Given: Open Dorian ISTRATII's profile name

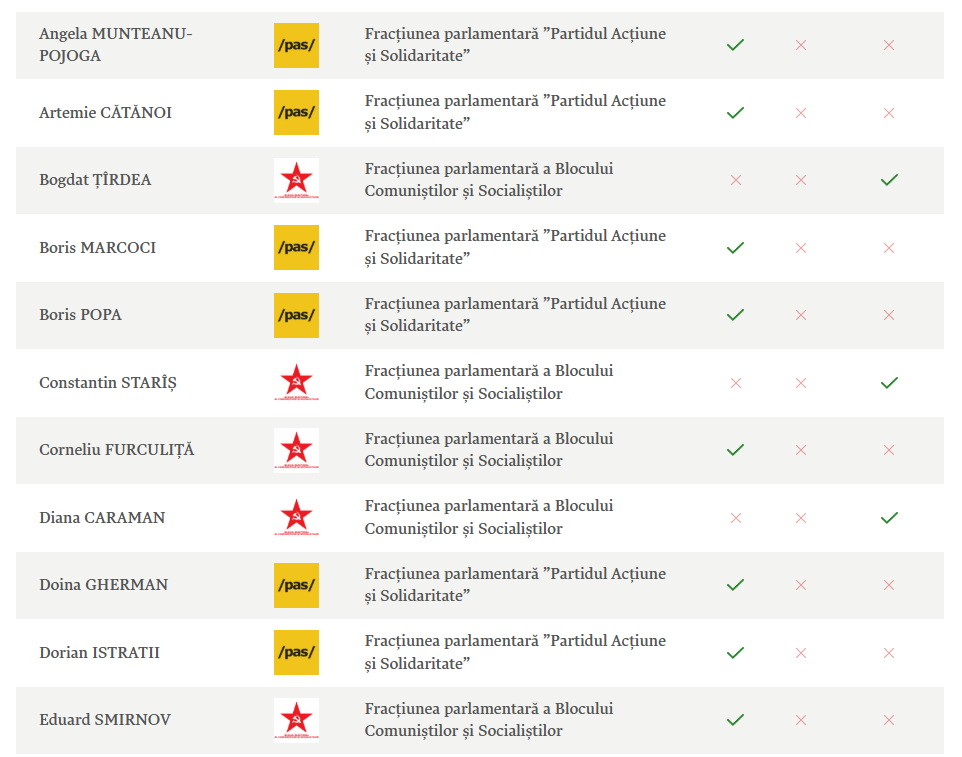Looking at the screenshot, I should point(99,653).
